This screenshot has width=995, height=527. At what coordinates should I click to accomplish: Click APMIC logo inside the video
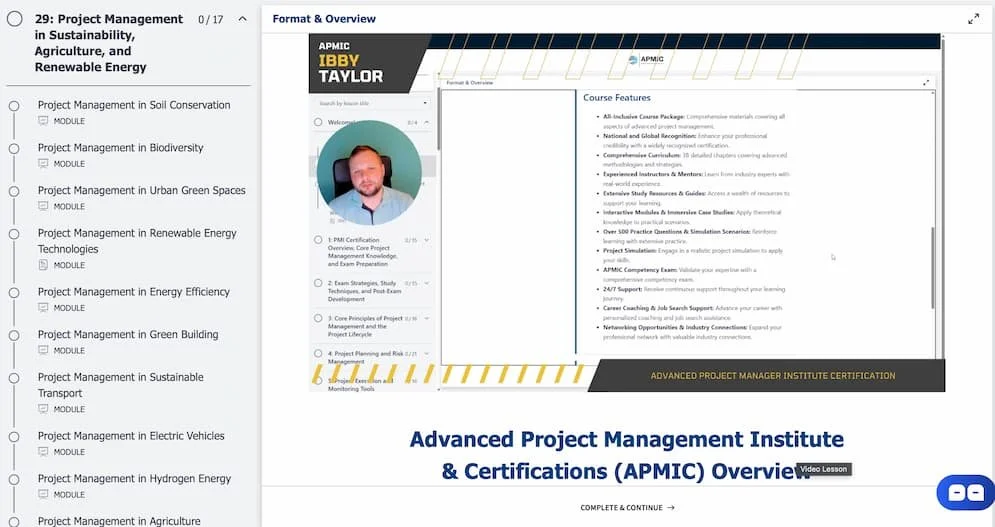646,59
